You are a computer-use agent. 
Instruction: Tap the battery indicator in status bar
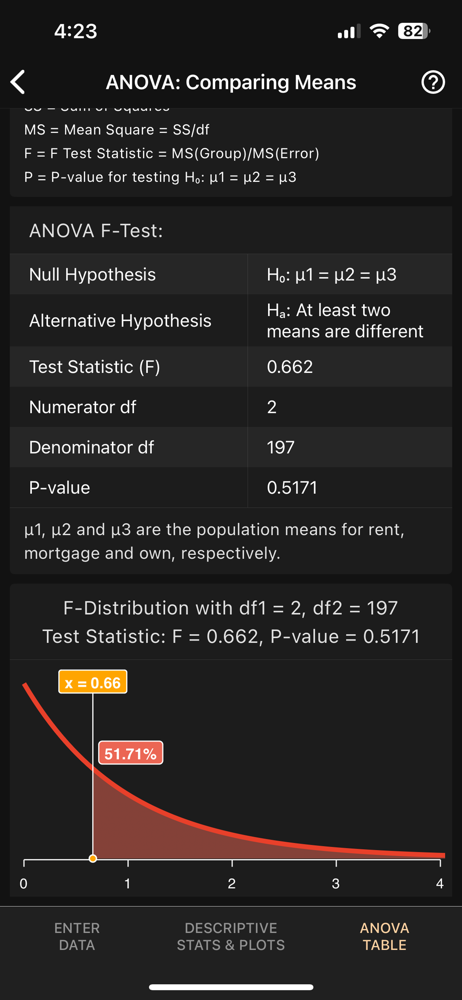414,31
